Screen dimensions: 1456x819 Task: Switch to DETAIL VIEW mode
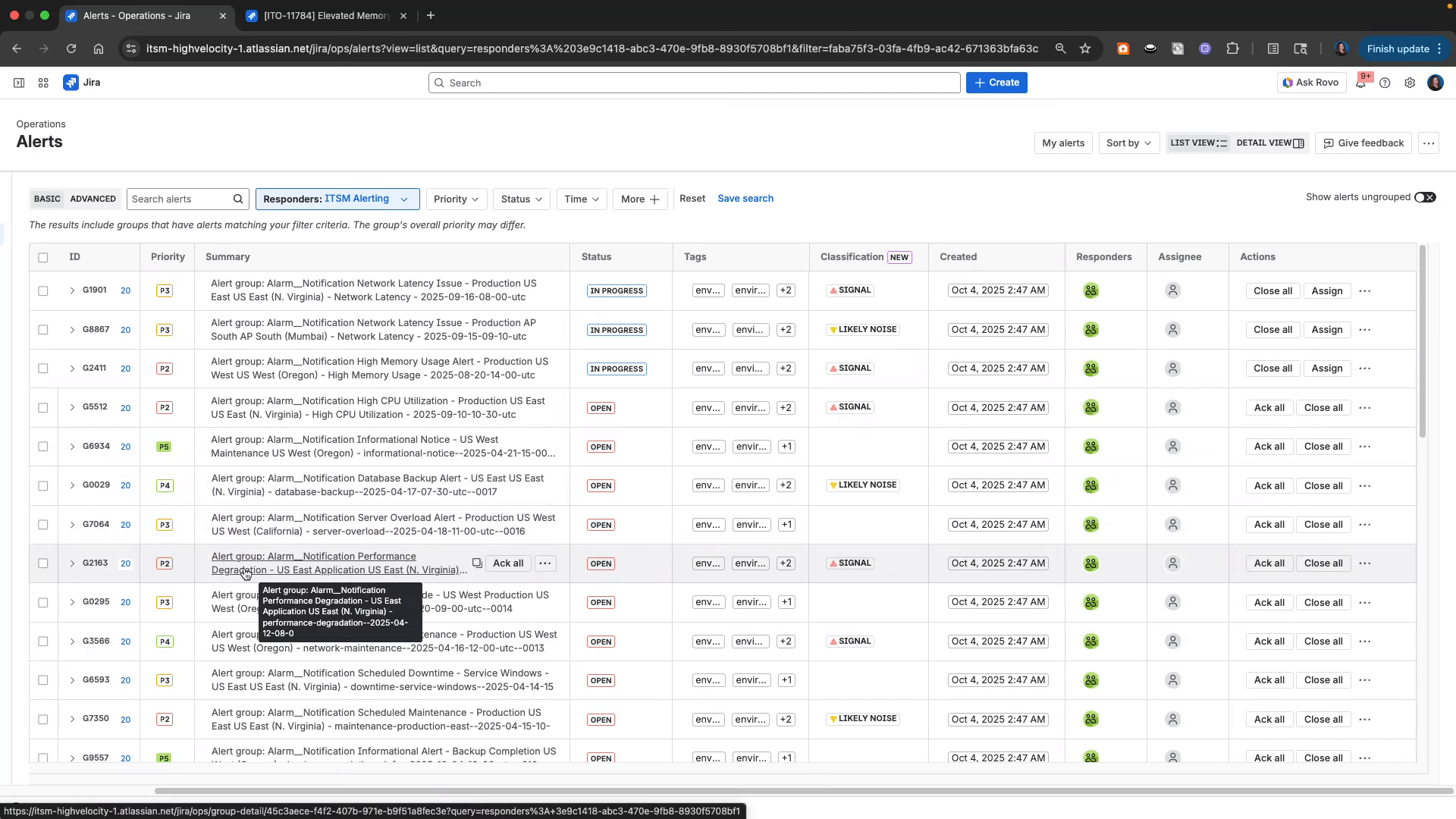pos(1269,143)
